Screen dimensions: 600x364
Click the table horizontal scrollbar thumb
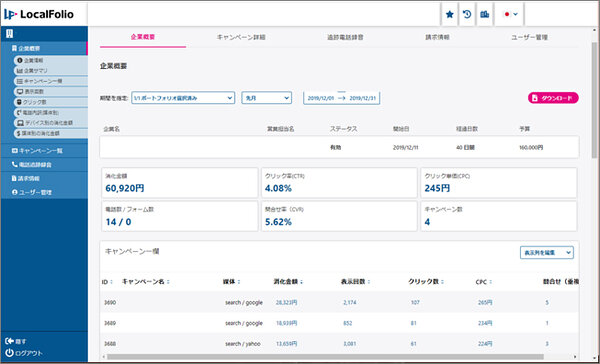(325, 357)
